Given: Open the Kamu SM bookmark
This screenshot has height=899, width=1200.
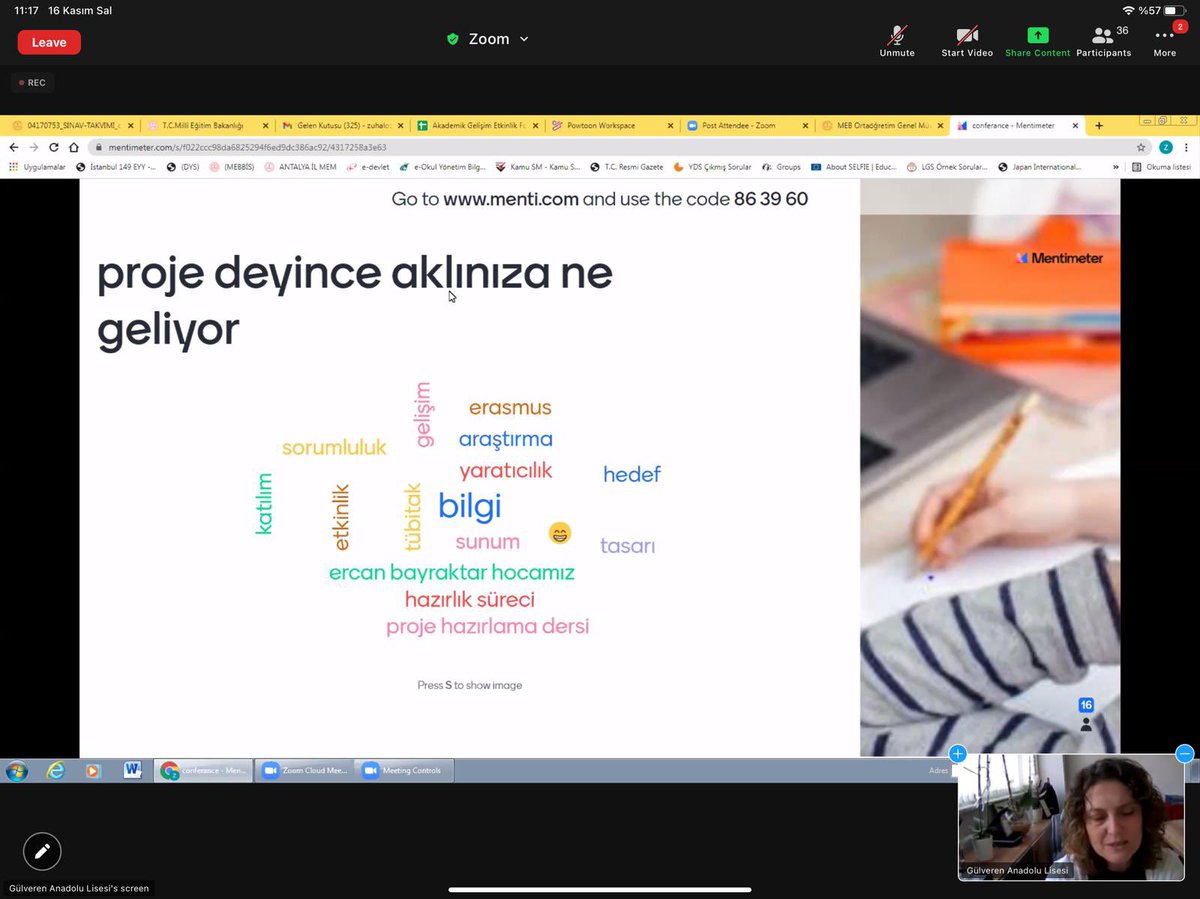Looking at the screenshot, I should tap(538, 167).
